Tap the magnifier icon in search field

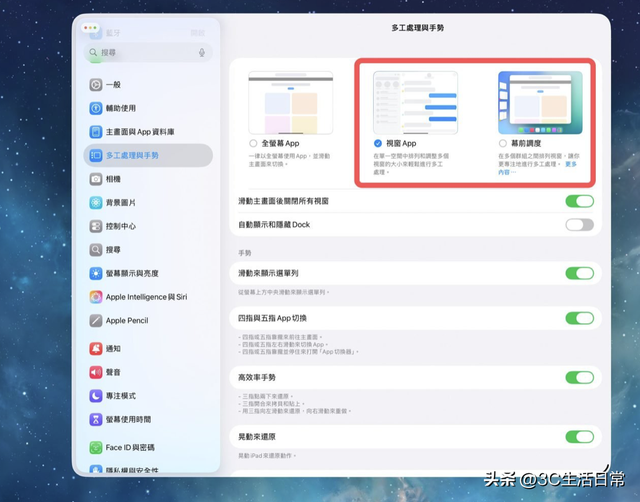click(x=93, y=53)
